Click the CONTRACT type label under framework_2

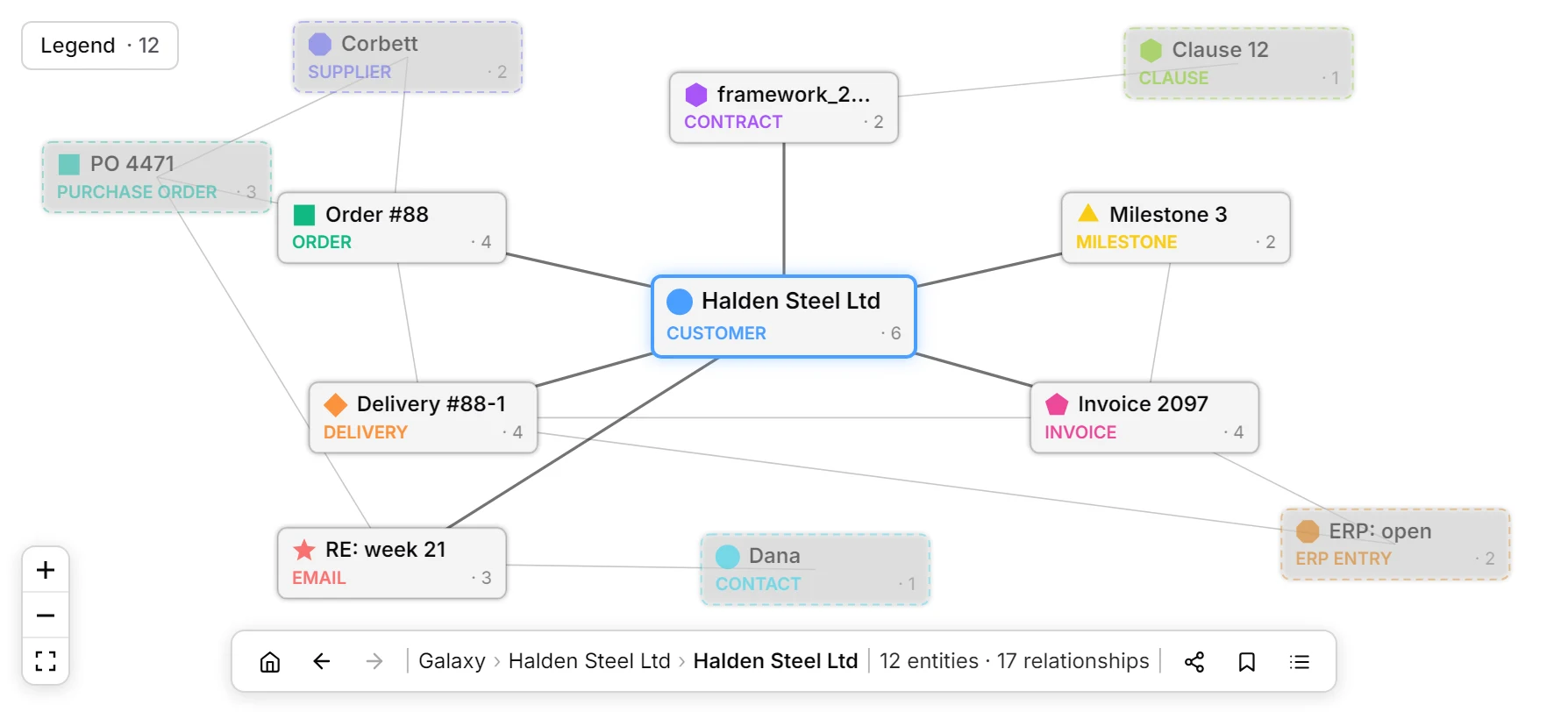point(733,122)
